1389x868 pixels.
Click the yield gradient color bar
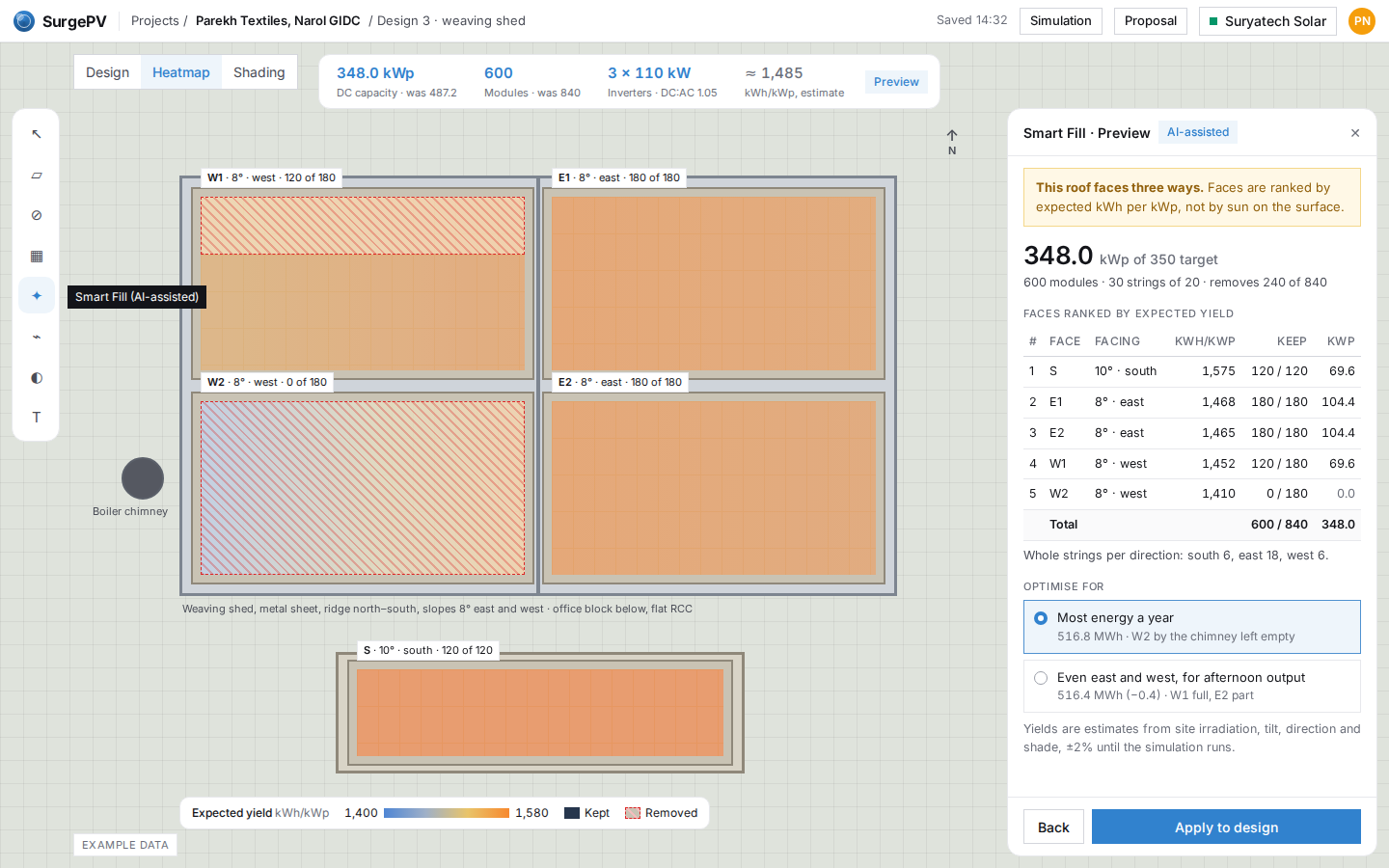(x=447, y=813)
